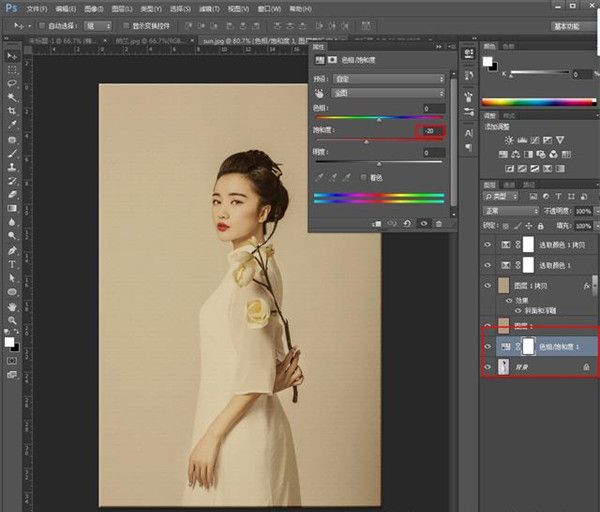Click the saturation slider handle
The image size is (600, 512).
pyautogui.click(x=367, y=142)
